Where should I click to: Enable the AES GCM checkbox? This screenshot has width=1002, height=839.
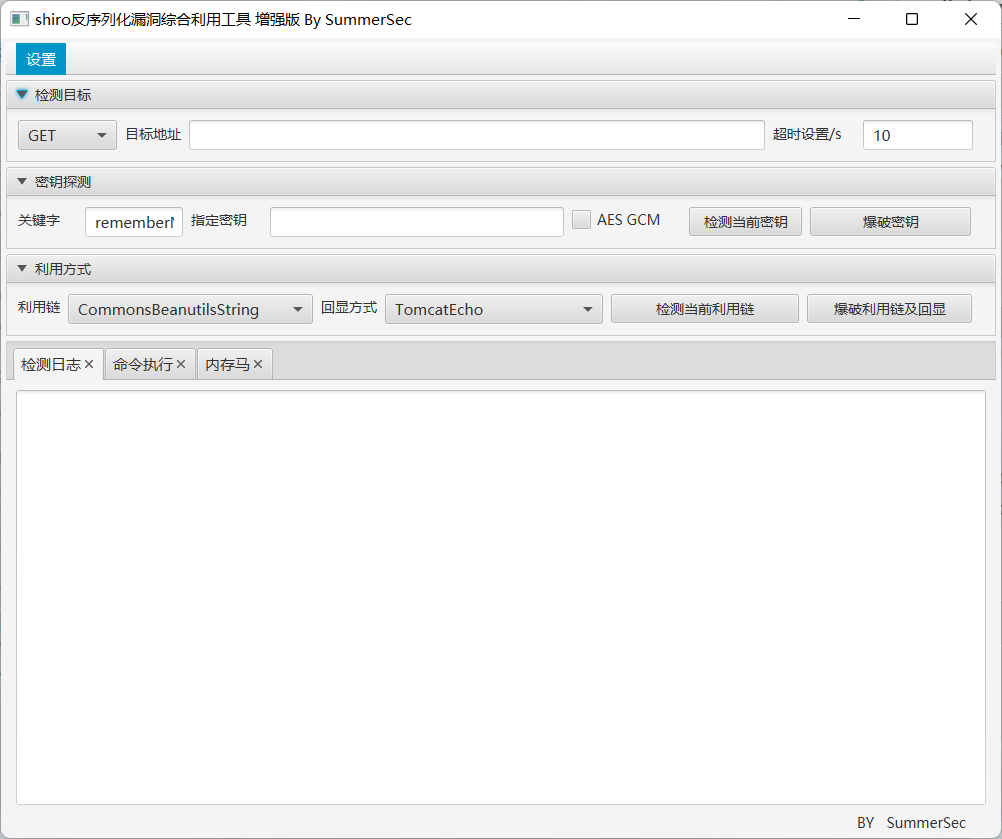[581, 220]
